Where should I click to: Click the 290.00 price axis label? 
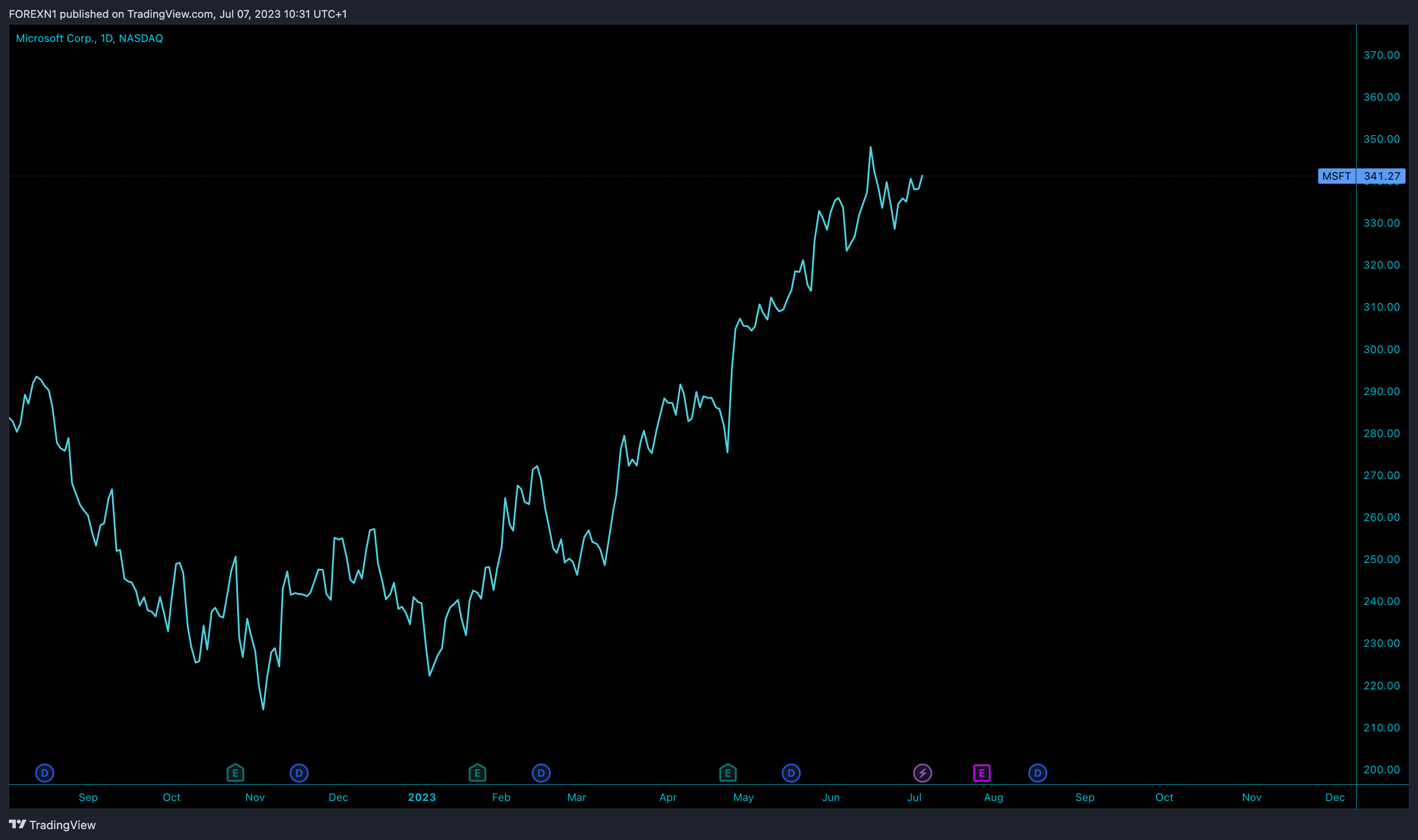(x=1381, y=391)
